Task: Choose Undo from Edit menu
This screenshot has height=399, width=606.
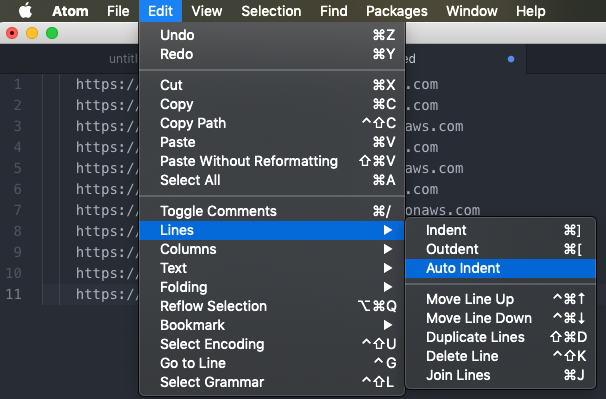Action: coord(272,35)
